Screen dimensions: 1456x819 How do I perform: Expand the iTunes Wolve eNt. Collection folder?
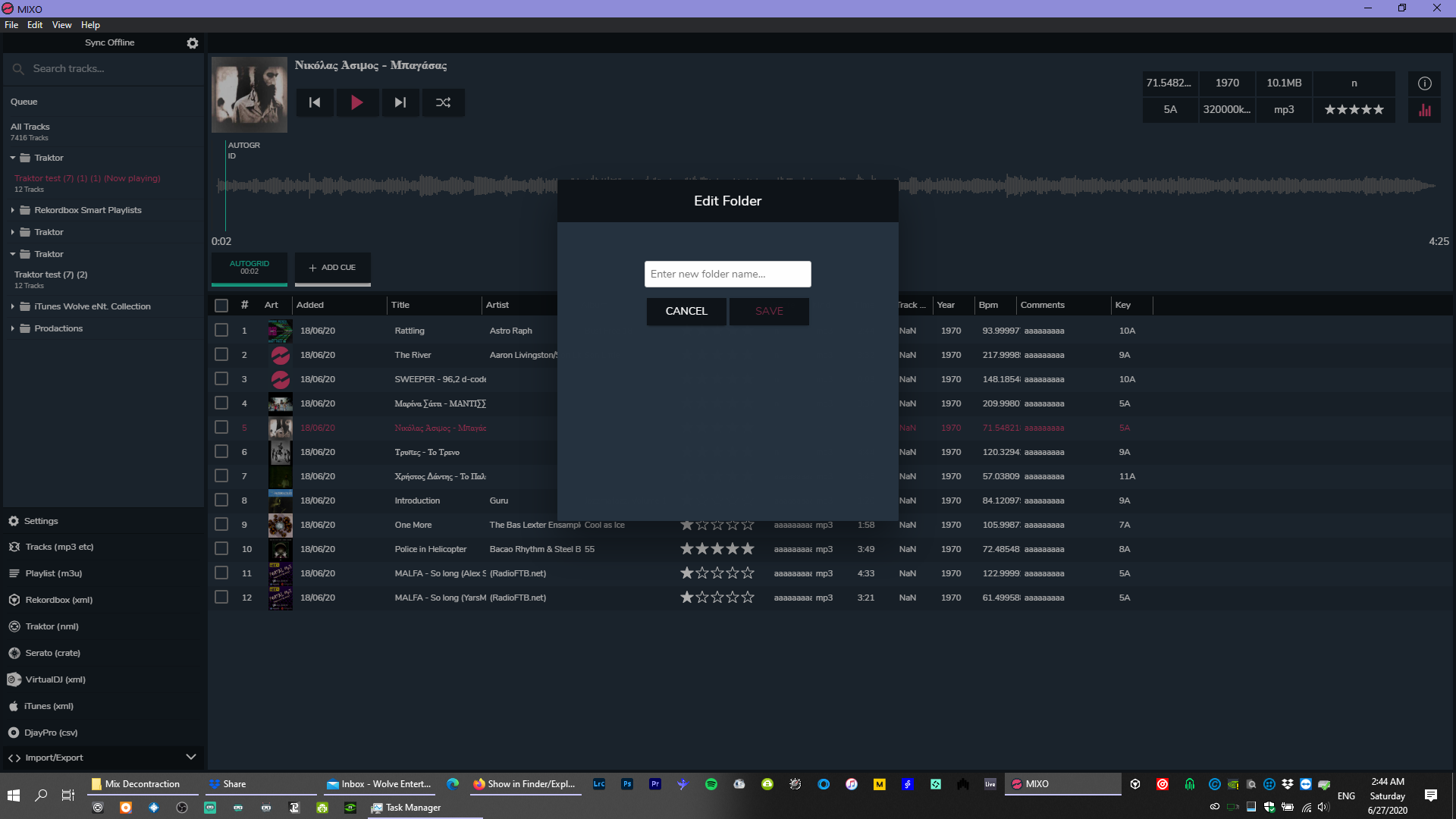pos(13,306)
